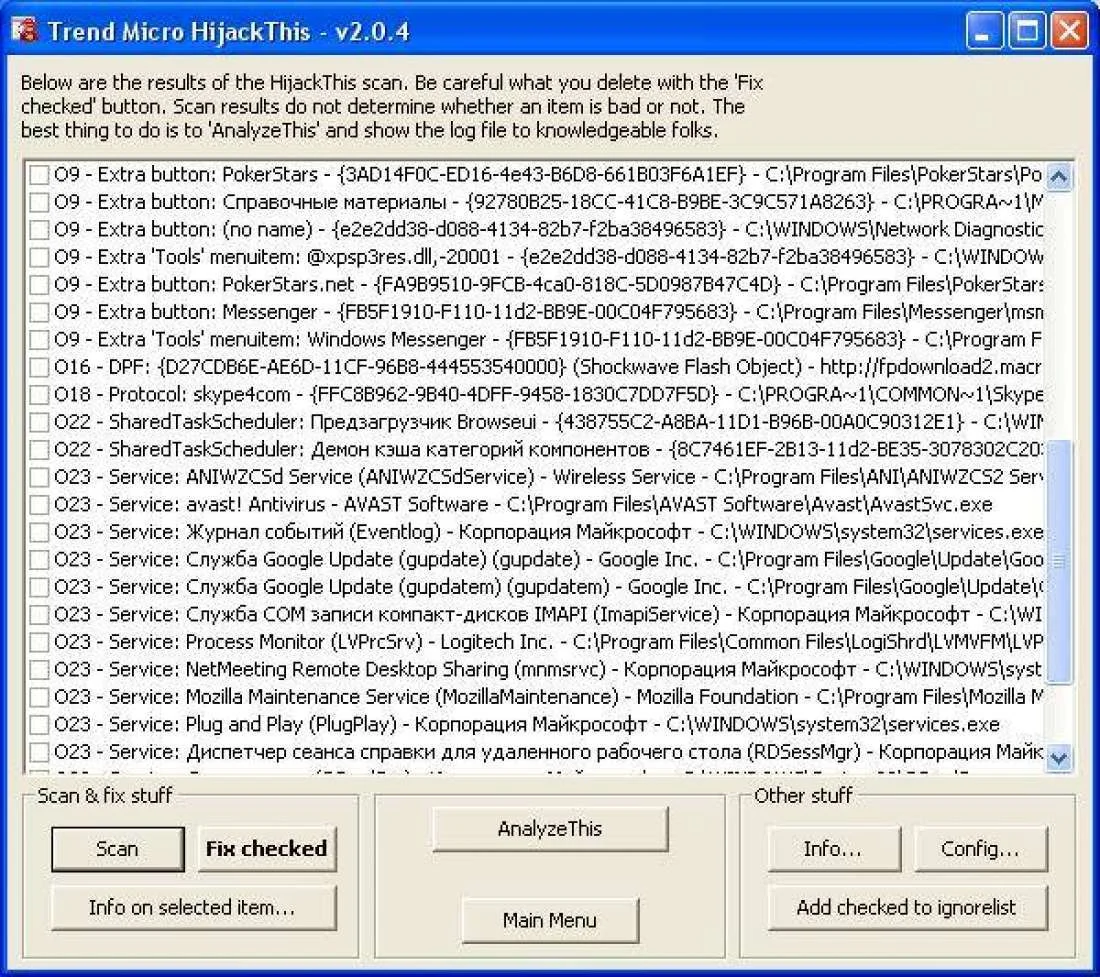
Task: Click the results list scrollbar thumb
Action: point(1059,561)
